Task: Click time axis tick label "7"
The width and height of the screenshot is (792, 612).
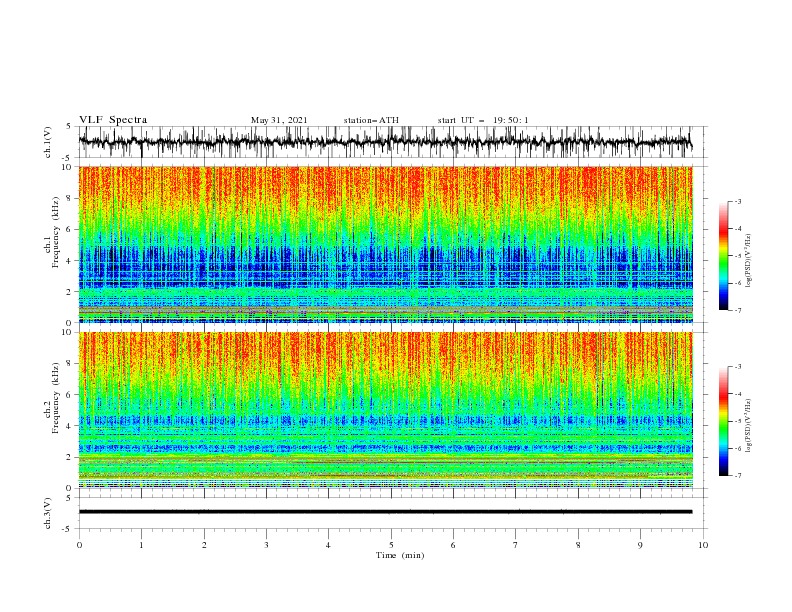Action: (x=516, y=545)
